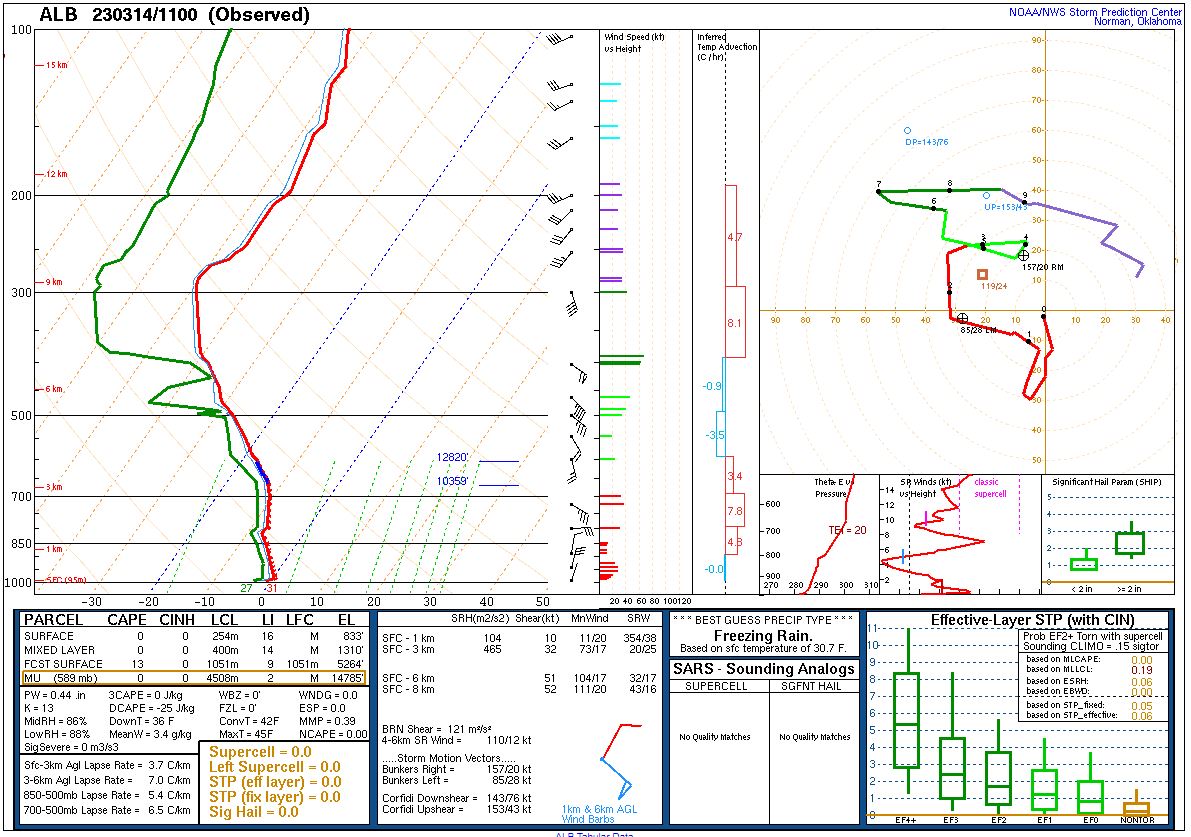Click the Sig Hail = 0.0 value
This screenshot has width=1191, height=837.
(254, 812)
